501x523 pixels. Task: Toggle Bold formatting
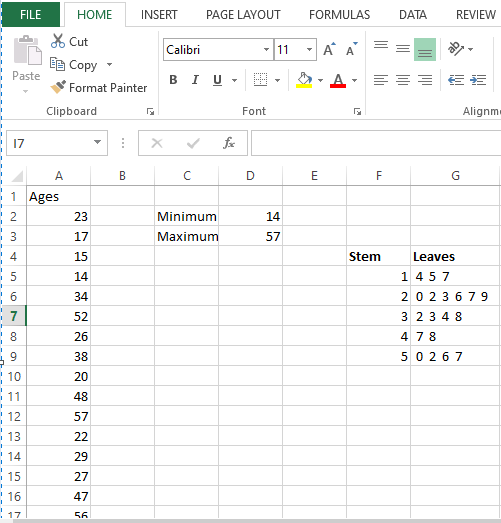173,80
